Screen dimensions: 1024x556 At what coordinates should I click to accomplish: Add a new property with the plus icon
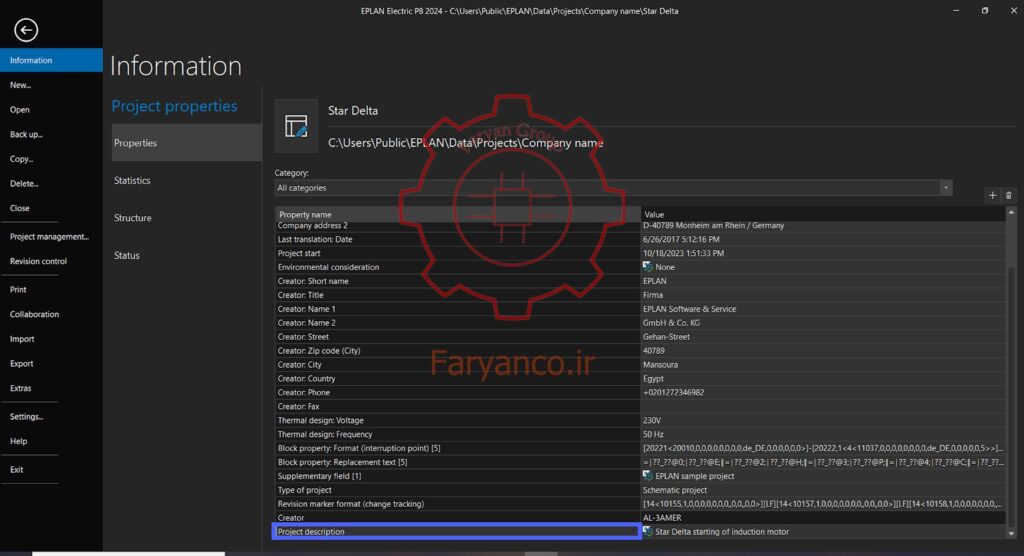(992, 195)
